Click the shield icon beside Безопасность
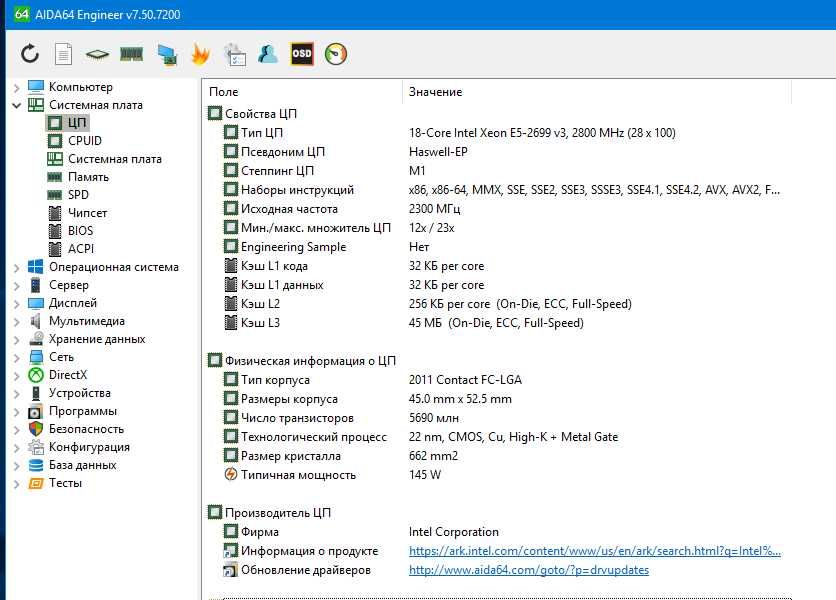The height and width of the screenshot is (600, 836). (x=36, y=429)
